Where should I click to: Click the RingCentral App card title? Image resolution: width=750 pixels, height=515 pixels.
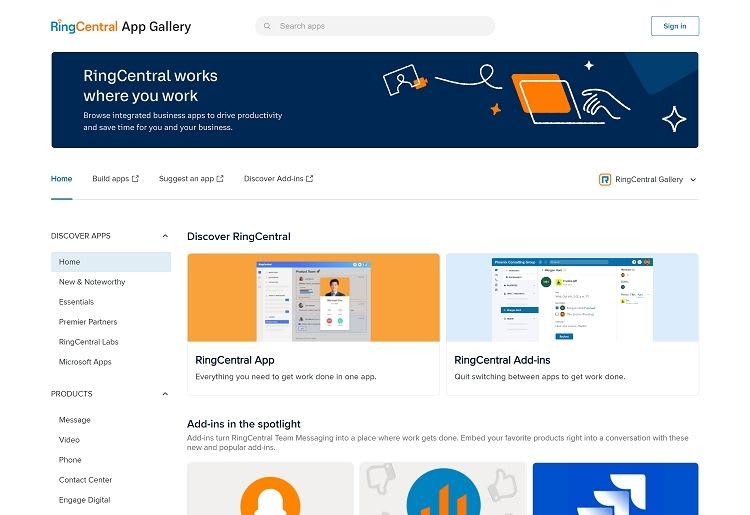point(235,360)
